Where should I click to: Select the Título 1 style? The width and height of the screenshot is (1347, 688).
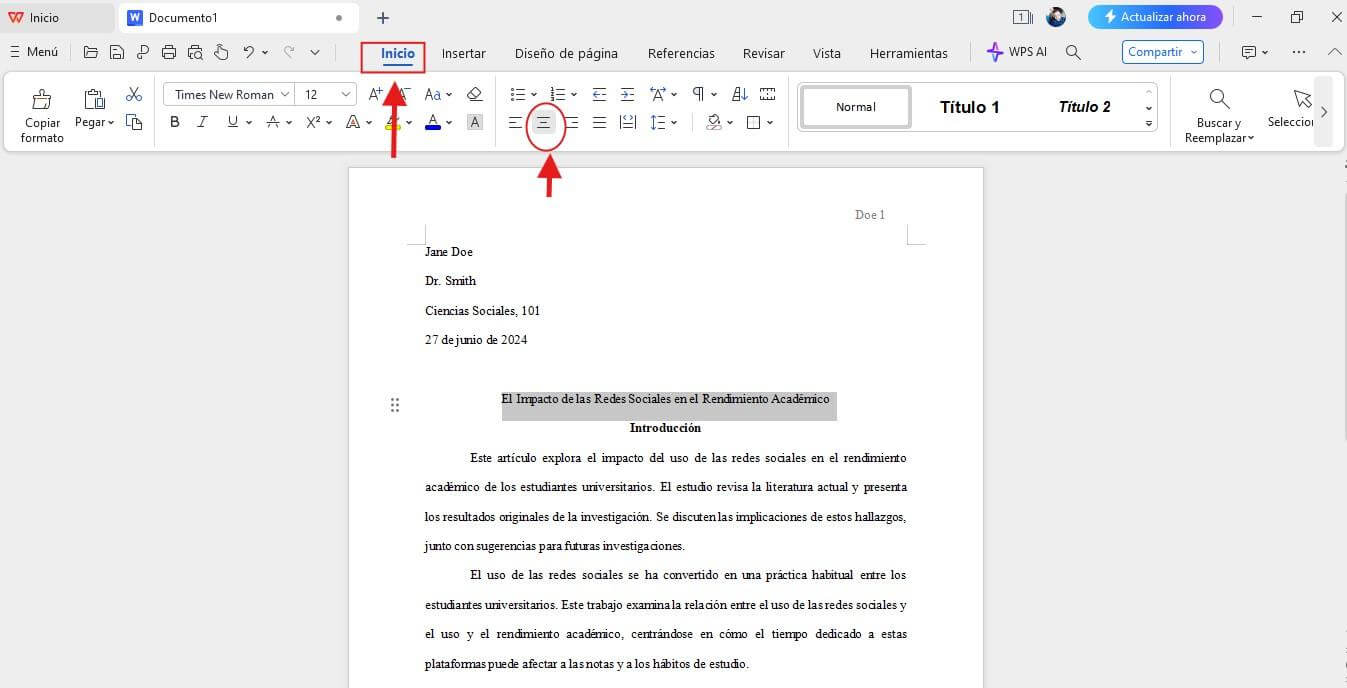(x=968, y=106)
